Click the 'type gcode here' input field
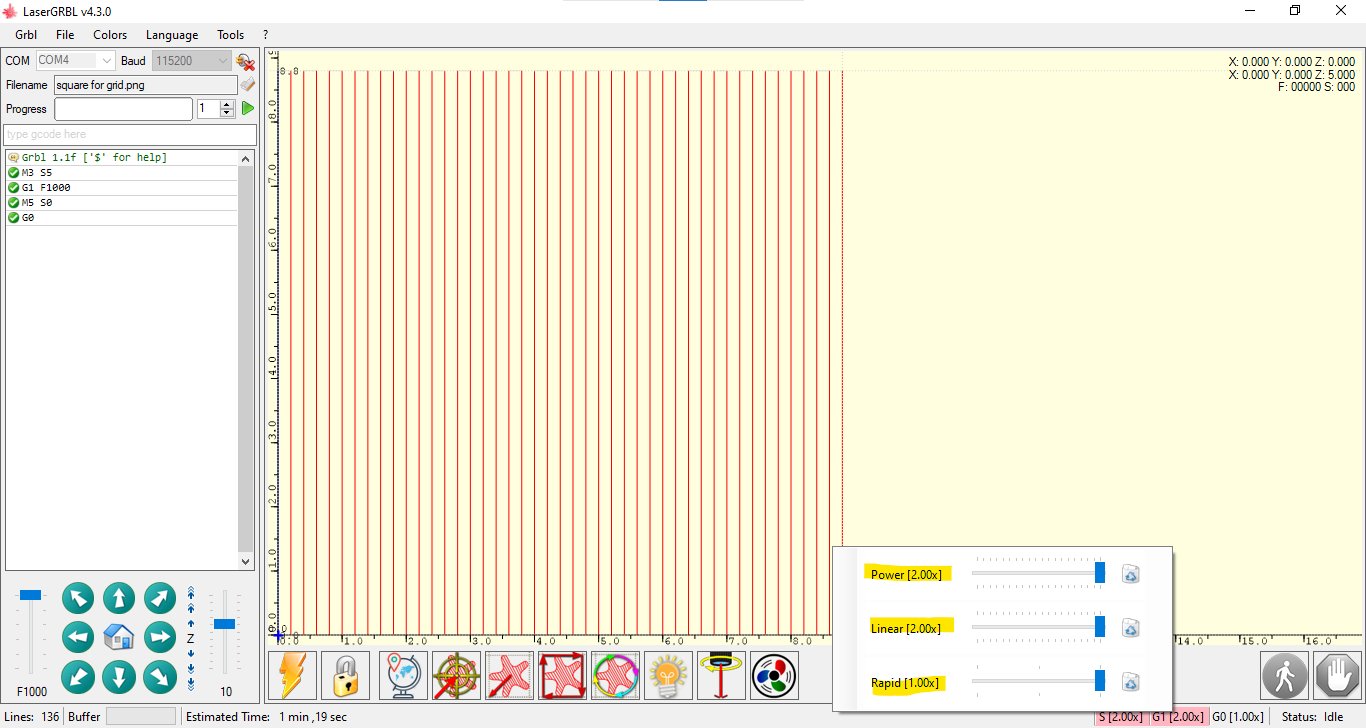 point(131,134)
